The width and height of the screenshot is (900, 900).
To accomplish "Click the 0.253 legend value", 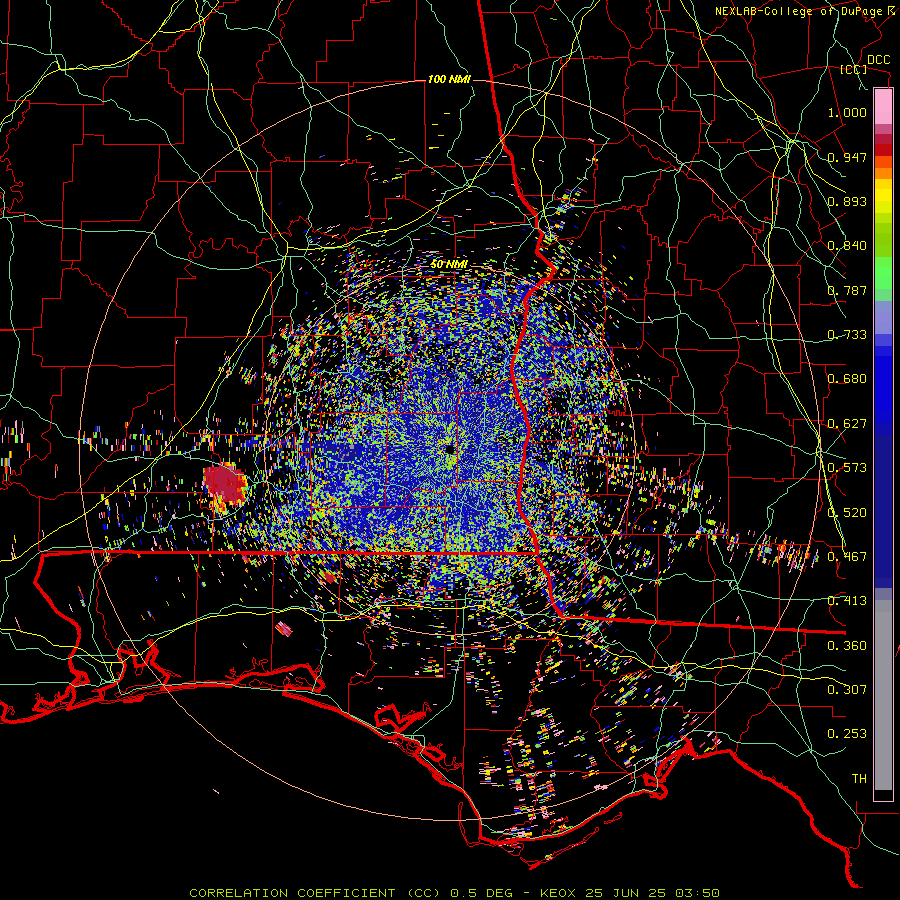I will point(847,734).
